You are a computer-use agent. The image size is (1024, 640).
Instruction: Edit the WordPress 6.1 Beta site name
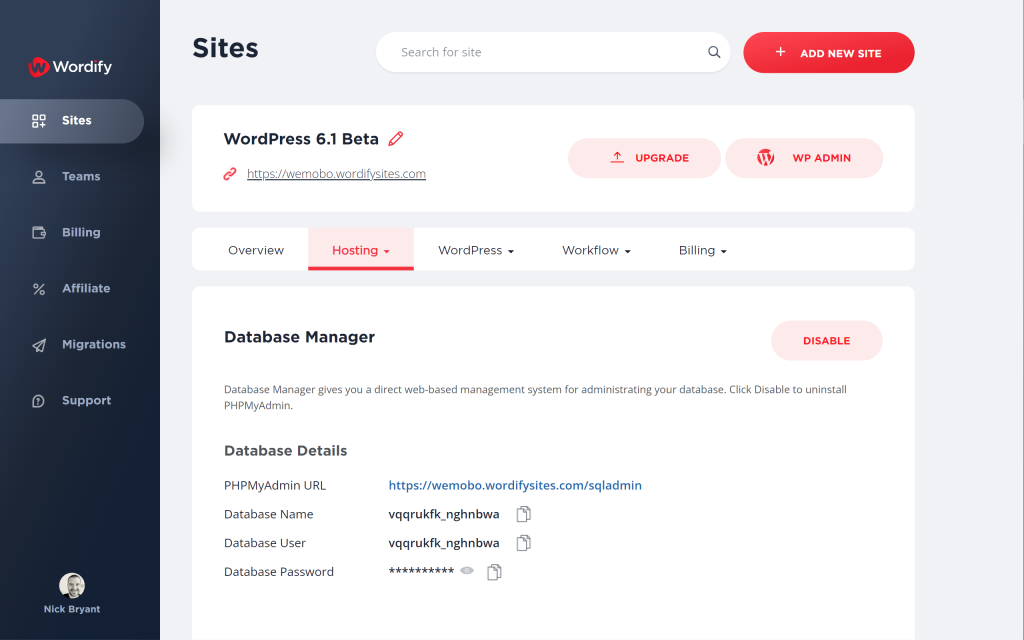click(x=395, y=139)
